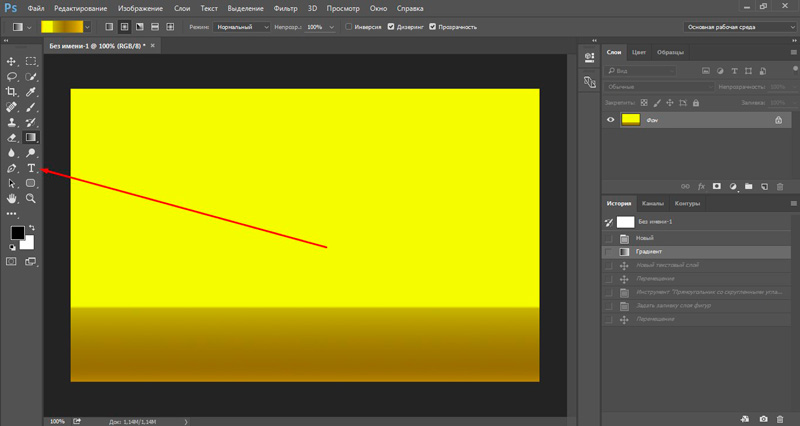Toggle lock transparent pixels
This screenshot has height=426, width=800.
tap(644, 103)
